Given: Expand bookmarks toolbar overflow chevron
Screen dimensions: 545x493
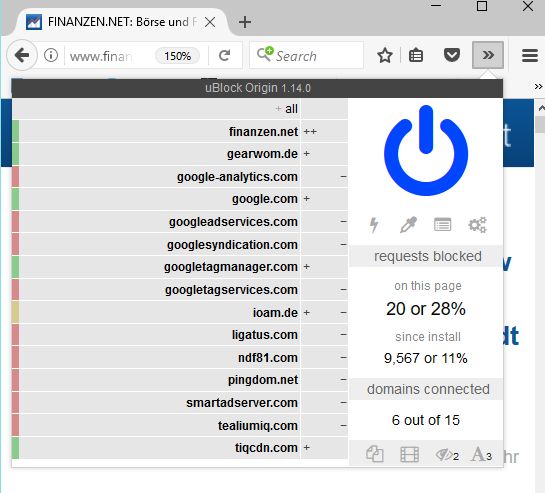Looking at the screenshot, I should pyautogui.click(x=538, y=86).
